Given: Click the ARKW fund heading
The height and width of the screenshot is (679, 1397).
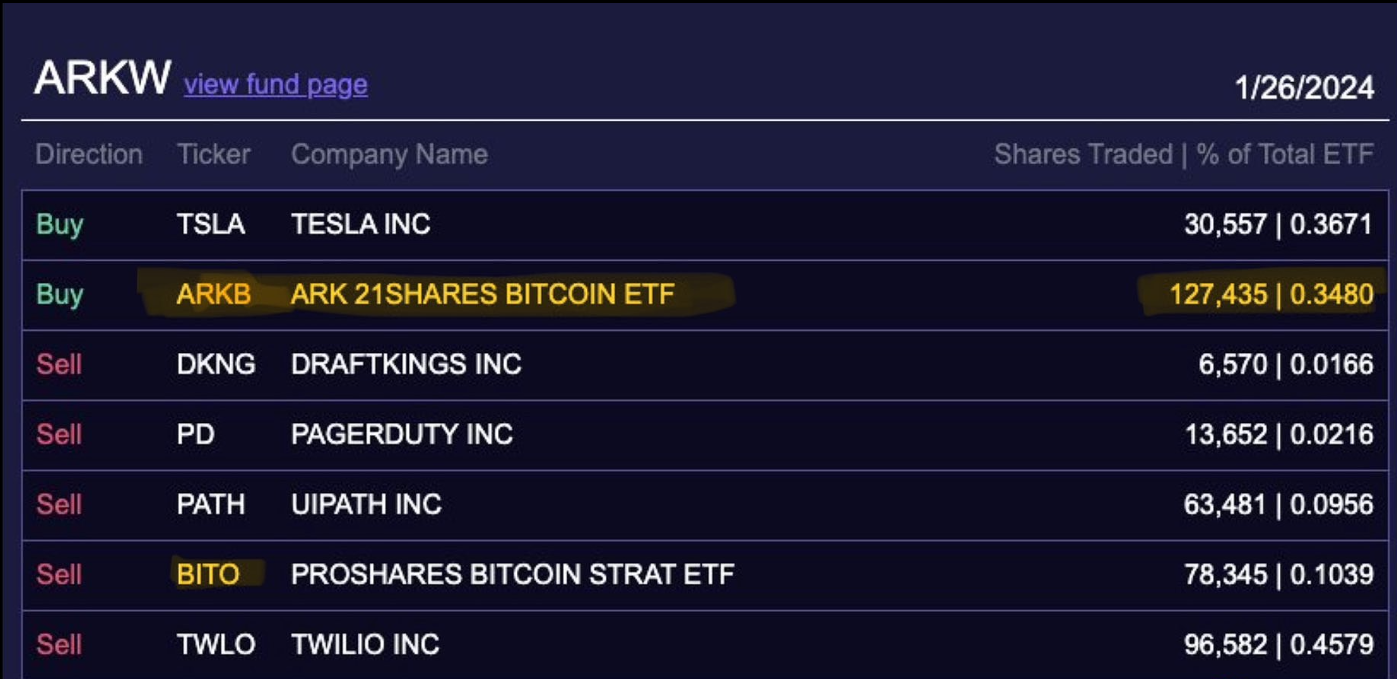Looking at the screenshot, I should (x=102, y=79).
